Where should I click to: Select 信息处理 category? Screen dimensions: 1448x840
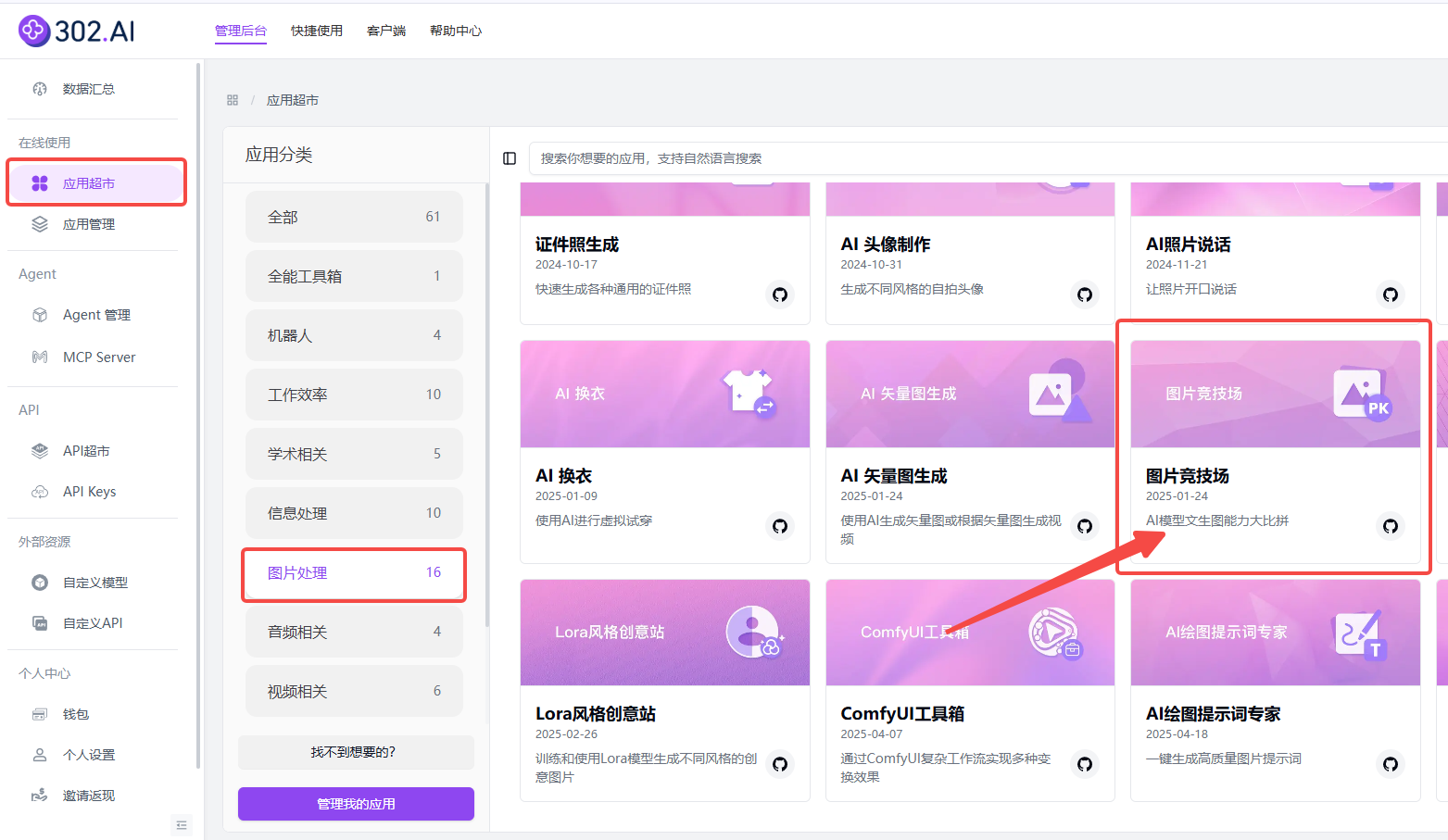tap(354, 513)
